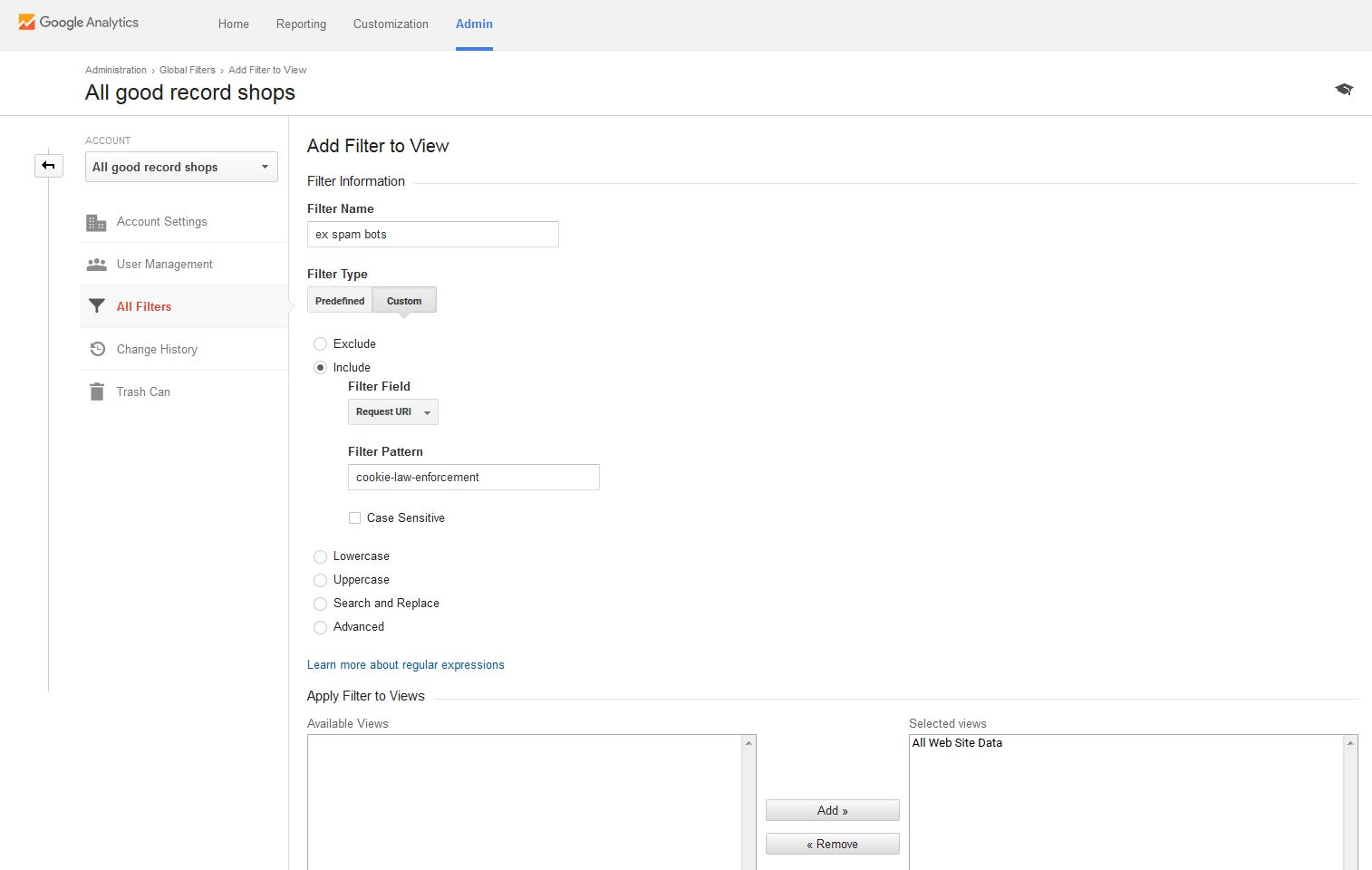This screenshot has height=870, width=1372.
Task: Click the User Management people icon
Action: (x=96, y=265)
